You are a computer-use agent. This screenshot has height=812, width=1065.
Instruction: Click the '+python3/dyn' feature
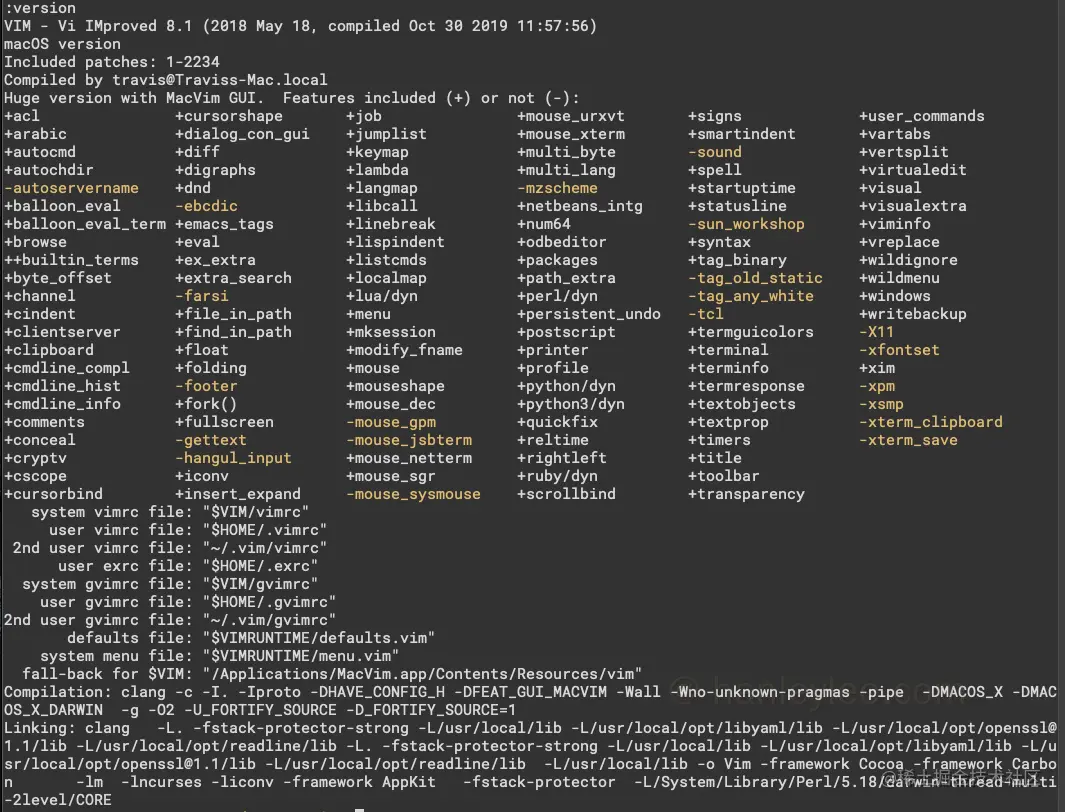pyautogui.click(x=571, y=404)
